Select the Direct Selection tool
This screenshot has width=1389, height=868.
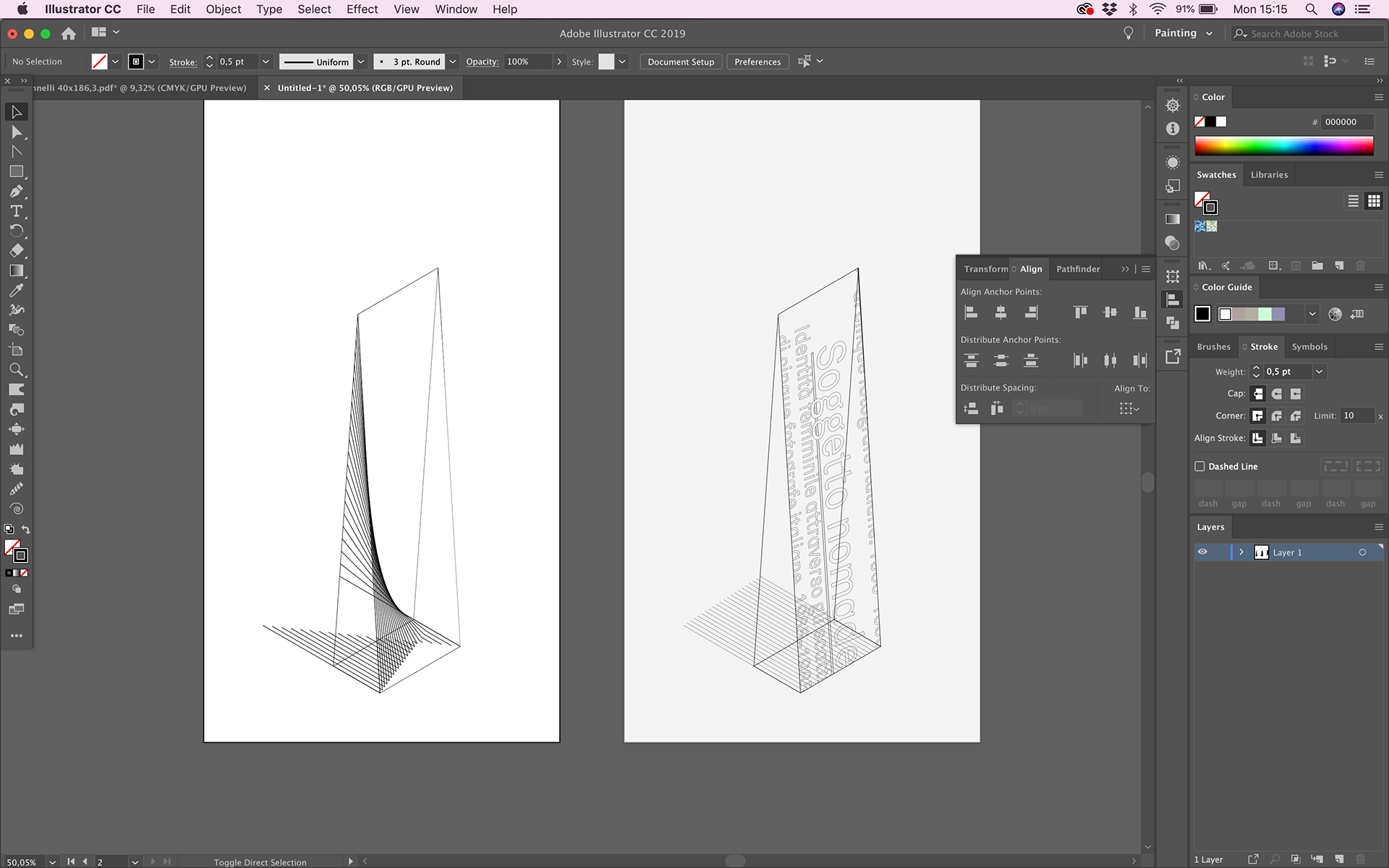click(16, 132)
